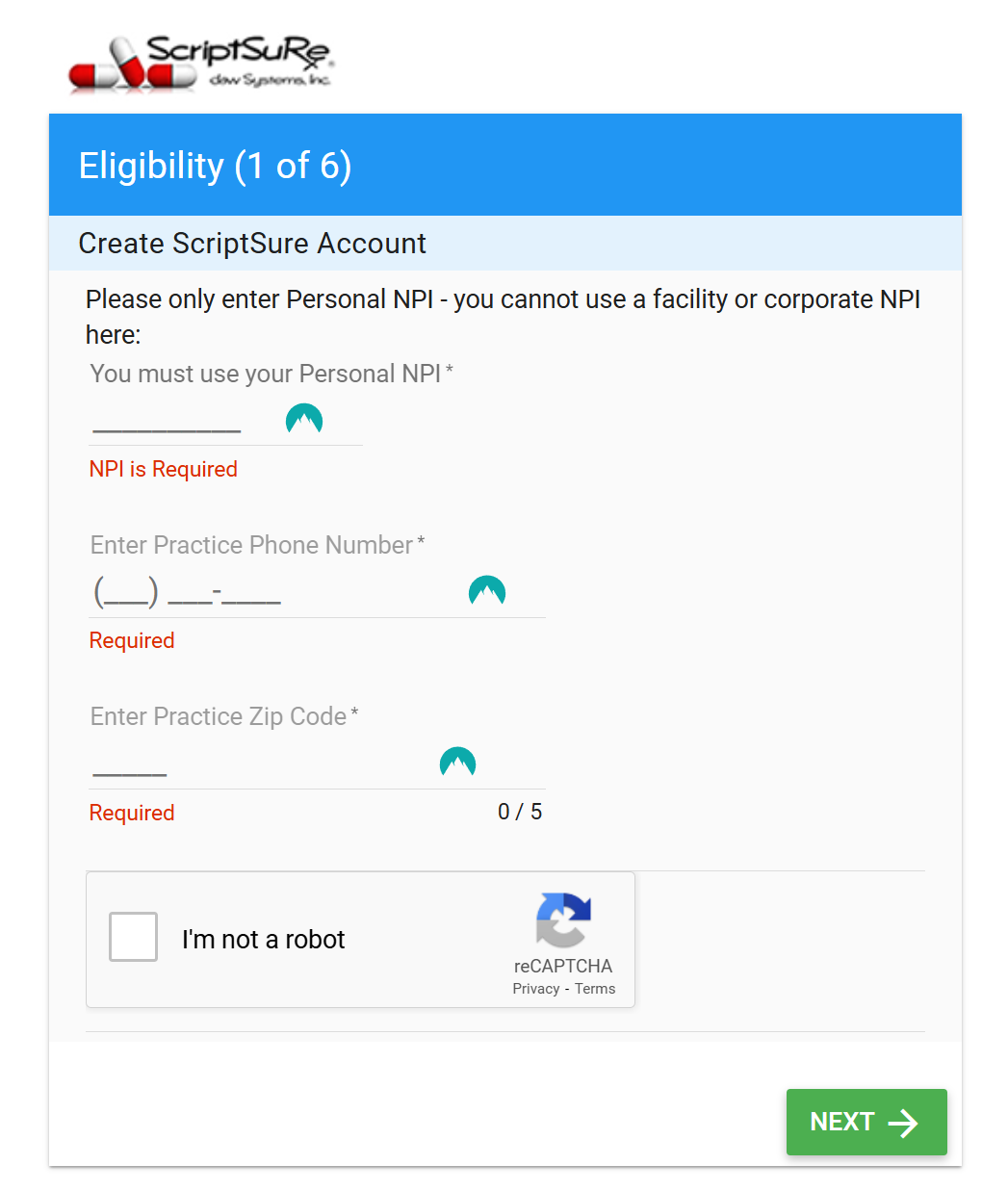Click NordPass autofill icon on zip code field

[457, 763]
